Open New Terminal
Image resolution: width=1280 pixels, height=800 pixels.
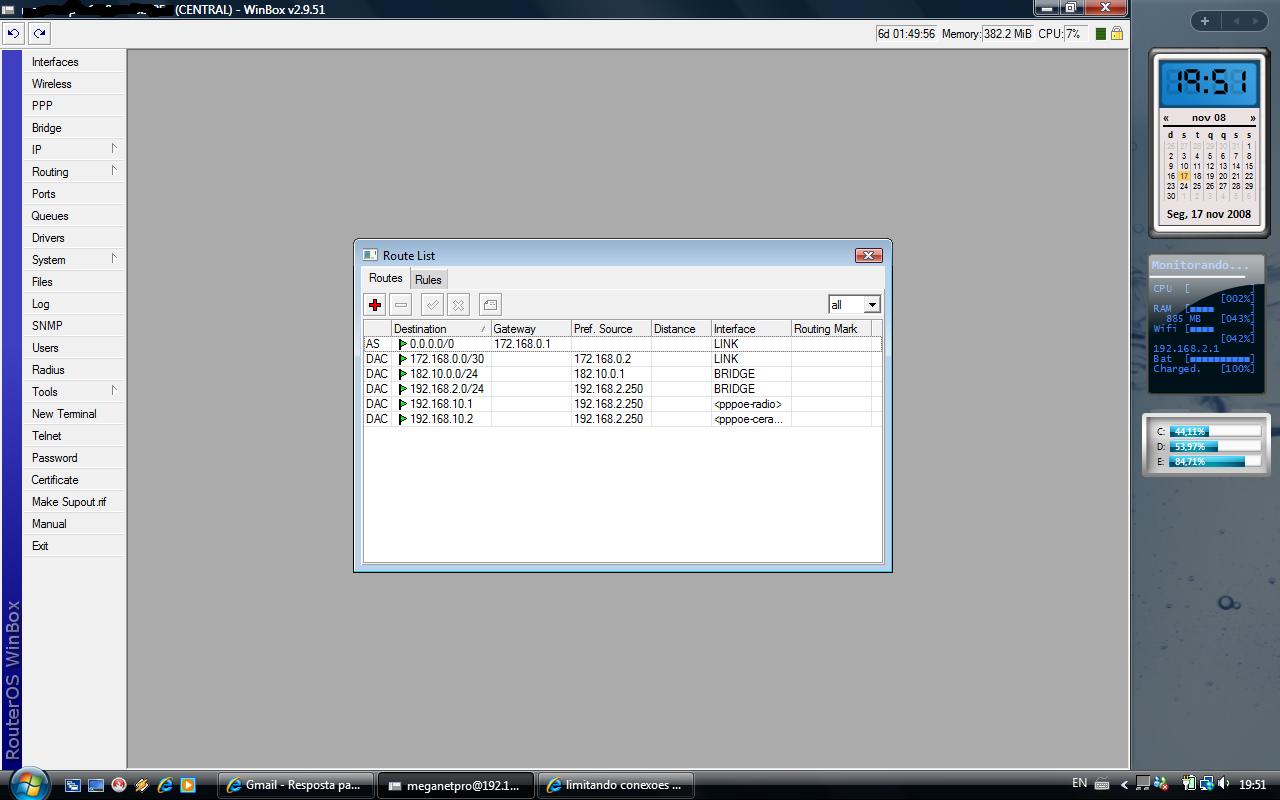74,414
